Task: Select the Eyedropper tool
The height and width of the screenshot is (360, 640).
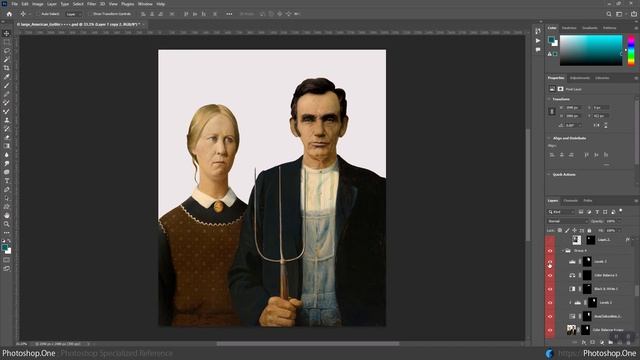Action: click(7, 77)
